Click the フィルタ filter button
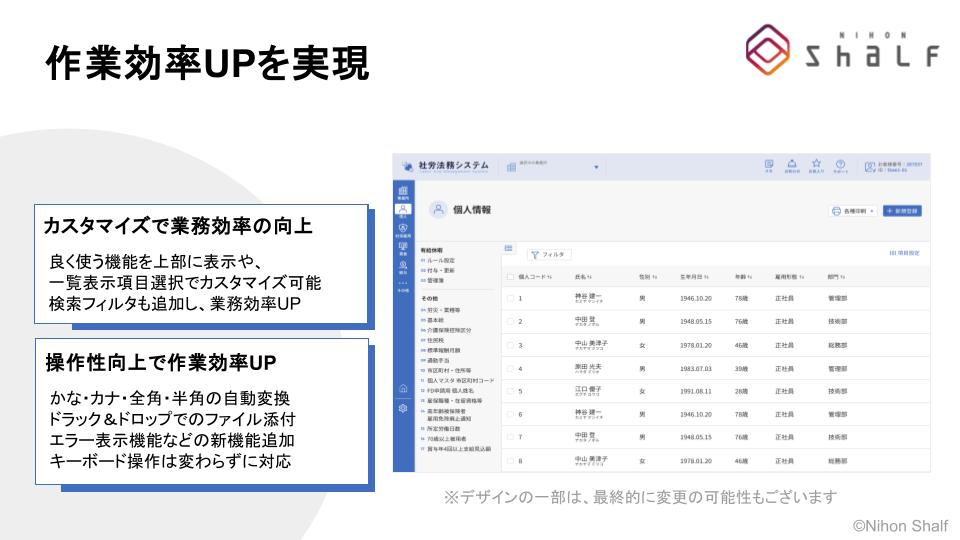The height and width of the screenshot is (540, 960). pos(549,254)
